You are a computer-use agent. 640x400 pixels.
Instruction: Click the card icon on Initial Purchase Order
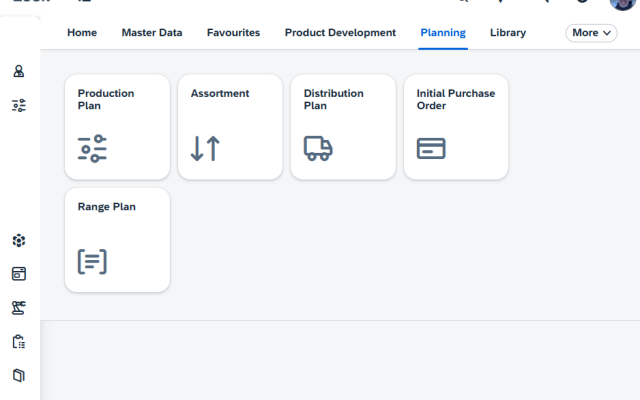[431, 149]
